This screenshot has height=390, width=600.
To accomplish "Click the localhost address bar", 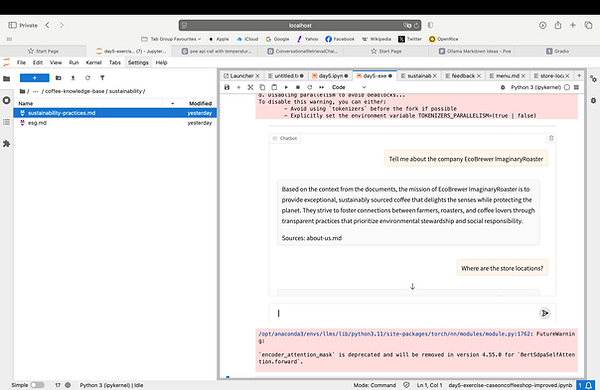I will [x=300, y=25].
